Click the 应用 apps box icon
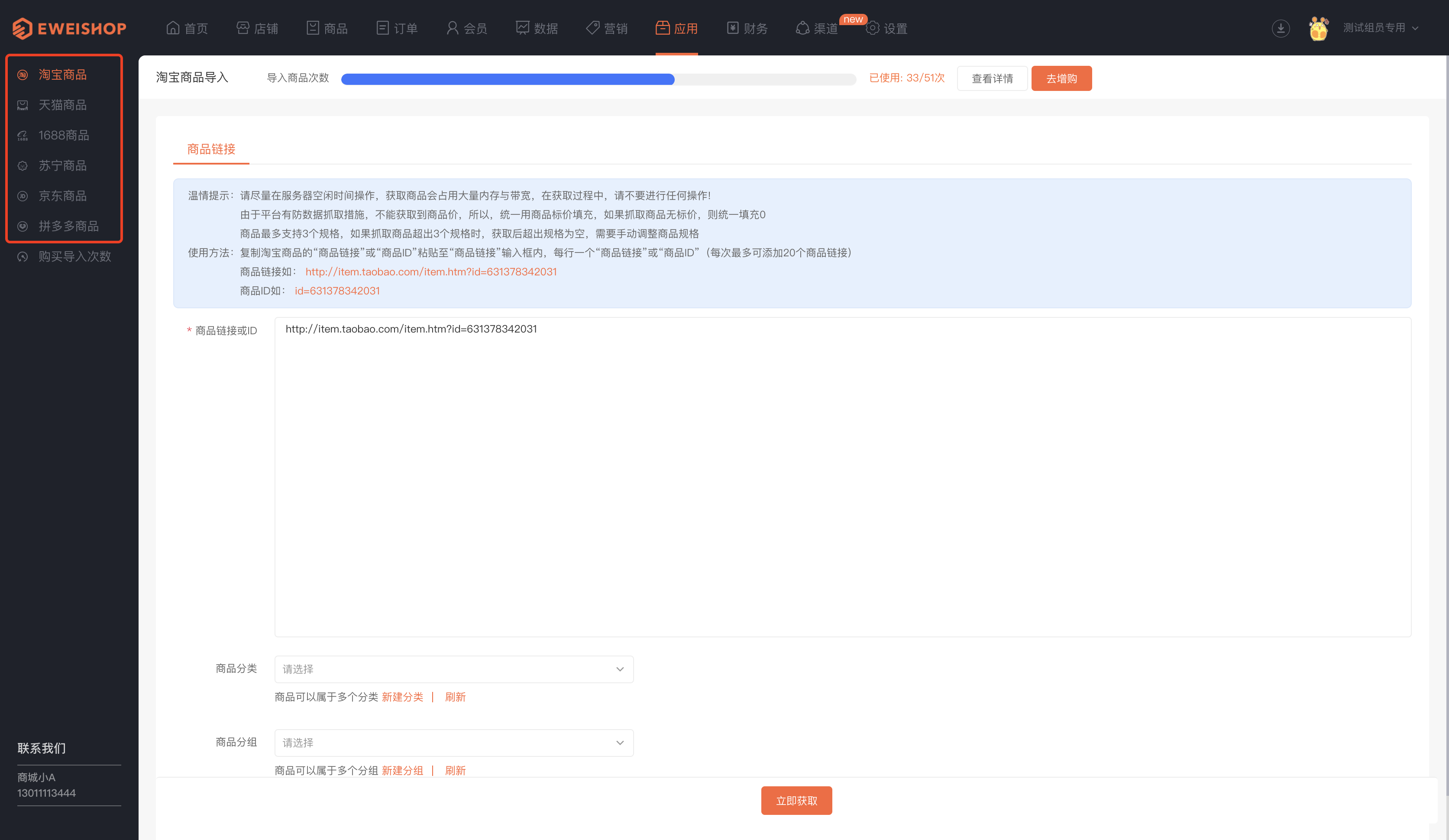The width and height of the screenshot is (1449, 840). (663, 28)
